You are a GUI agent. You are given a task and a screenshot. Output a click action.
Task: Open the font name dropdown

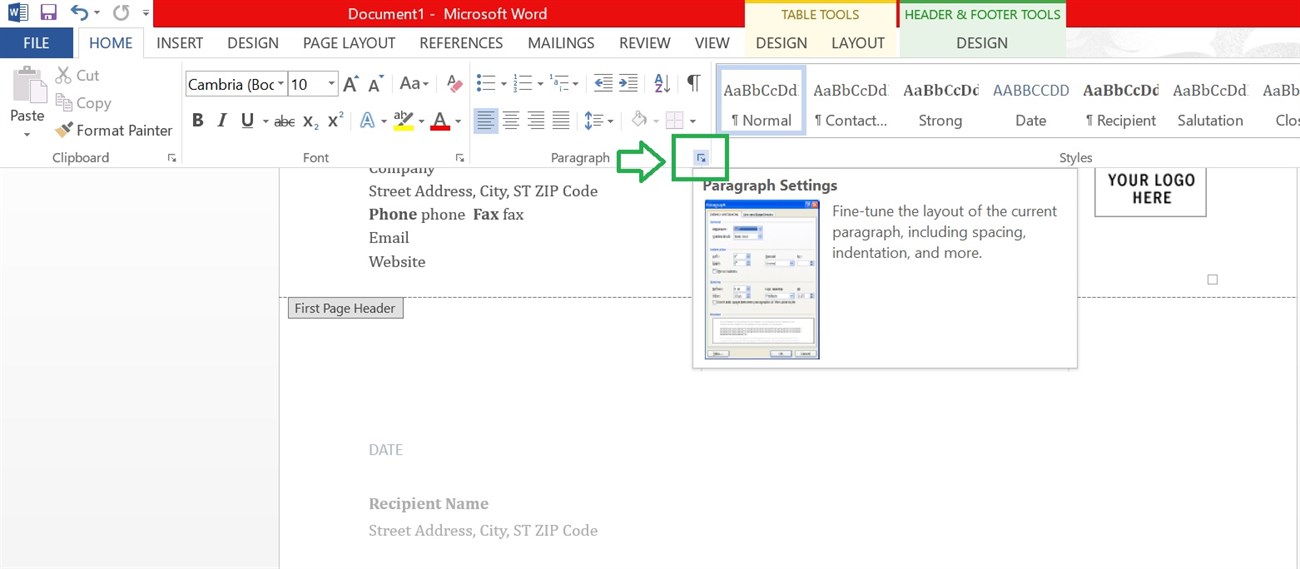(x=281, y=85)
